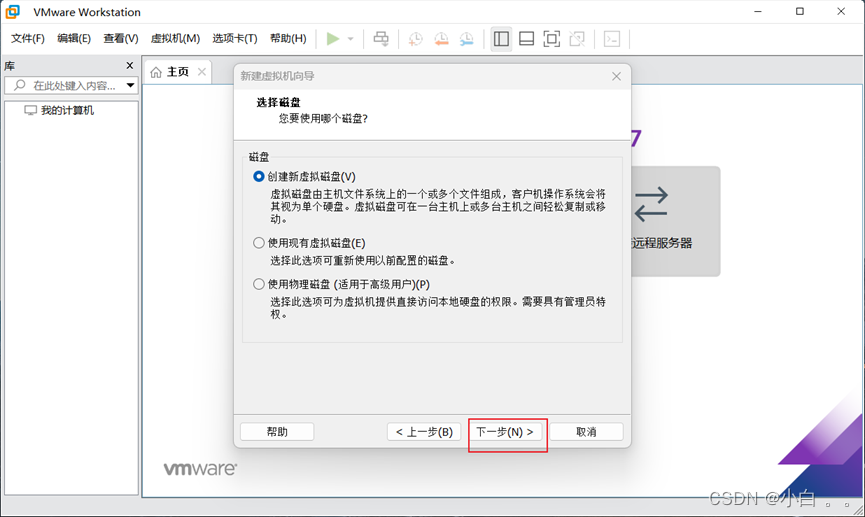Open the power options dropdown arrow
865x517 pixels.
[350, 39]
